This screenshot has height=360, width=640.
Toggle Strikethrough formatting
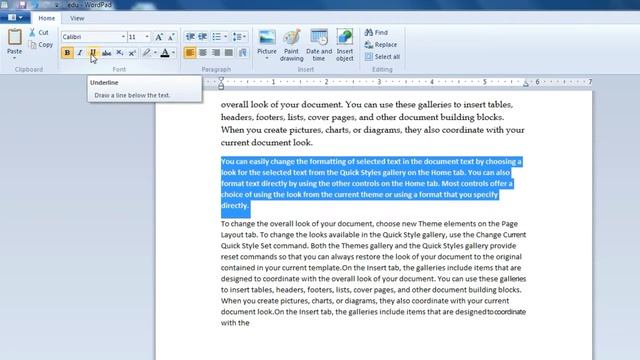pos(107,53)
